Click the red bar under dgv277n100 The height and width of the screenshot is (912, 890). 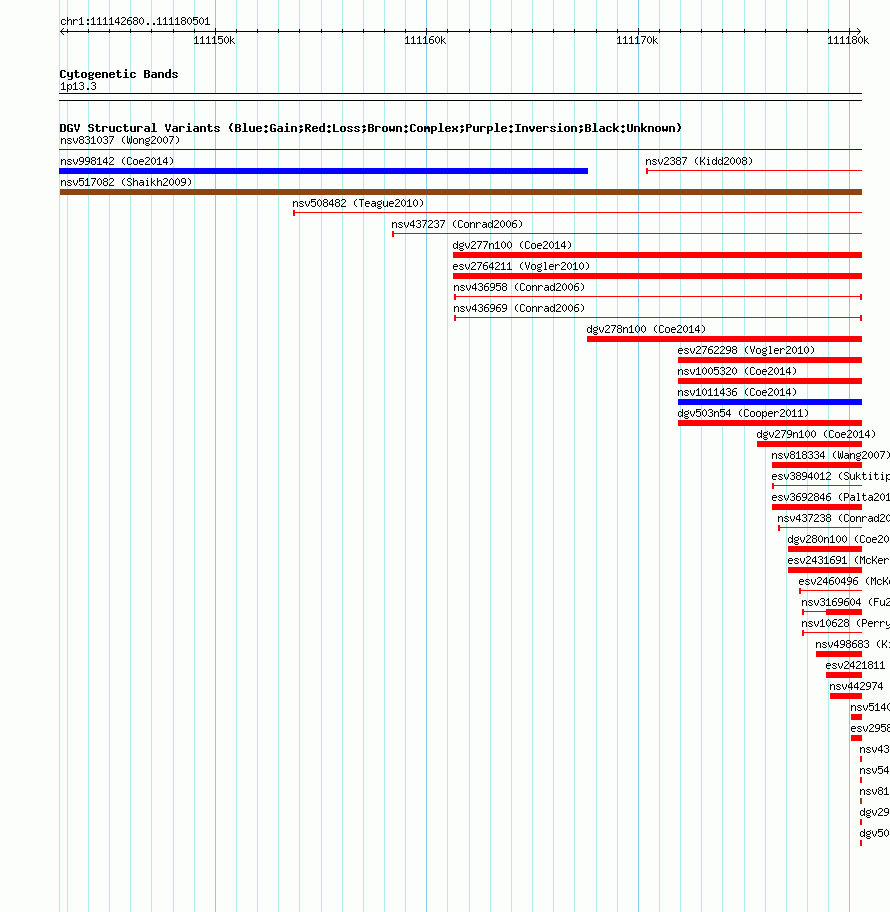[x=657, y=255]
